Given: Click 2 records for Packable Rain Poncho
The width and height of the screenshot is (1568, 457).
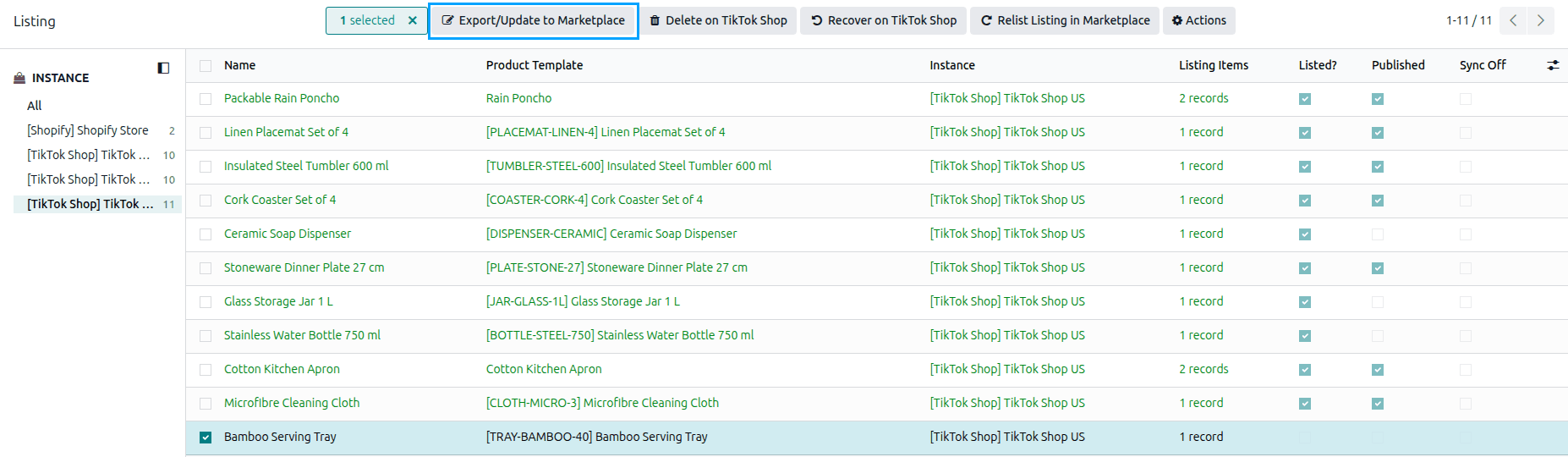Looking at the screenshot, I should (x=1203, y=98).
